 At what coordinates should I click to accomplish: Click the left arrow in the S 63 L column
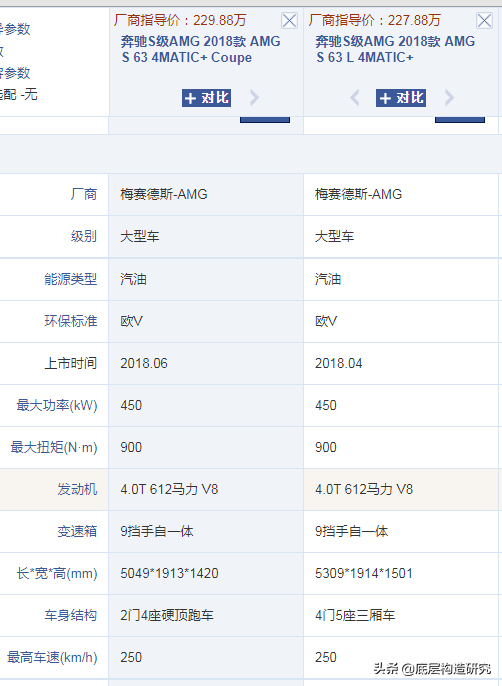pos(355,98)
